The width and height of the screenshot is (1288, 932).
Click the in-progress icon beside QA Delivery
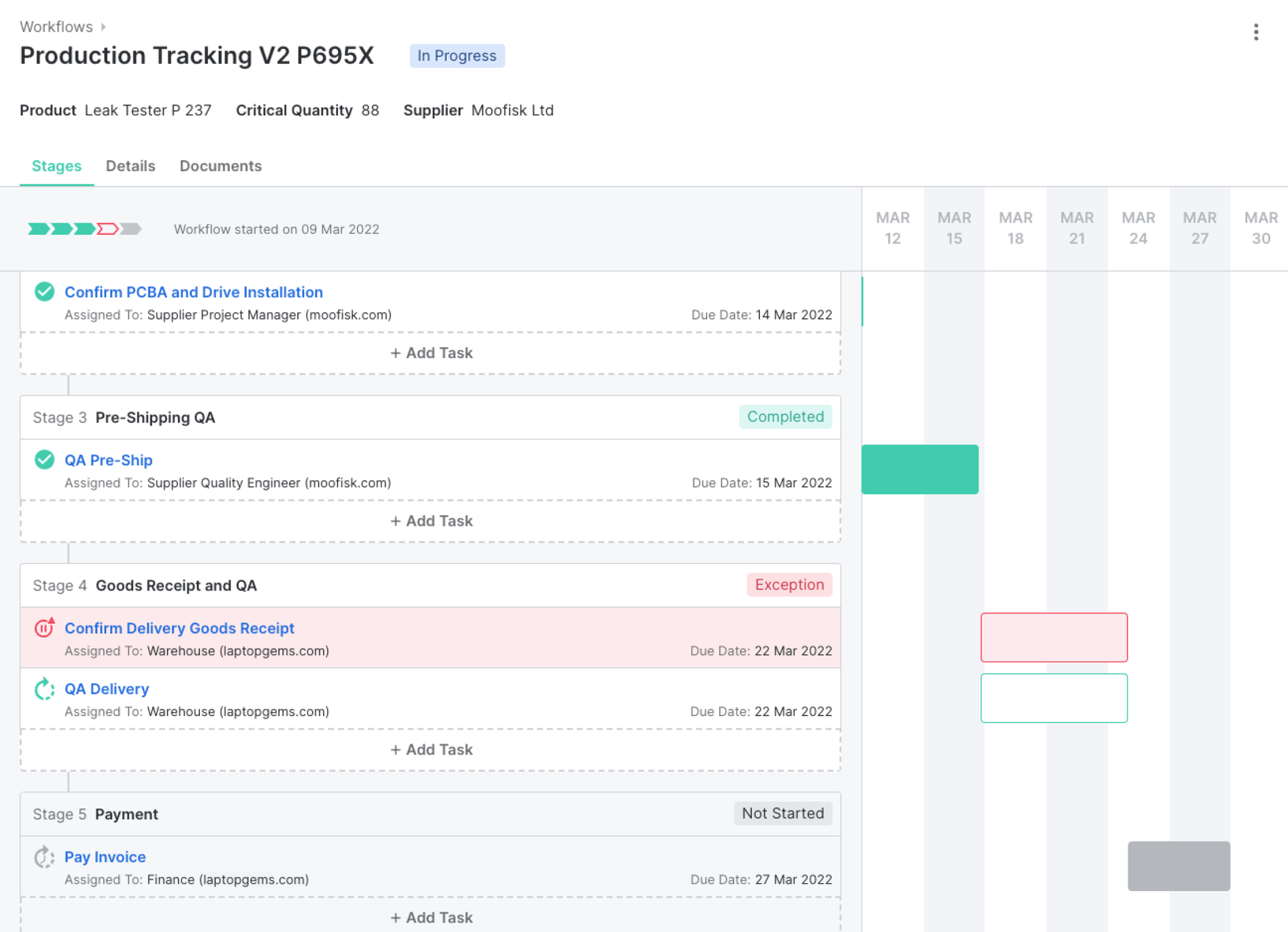click(44, 689)
